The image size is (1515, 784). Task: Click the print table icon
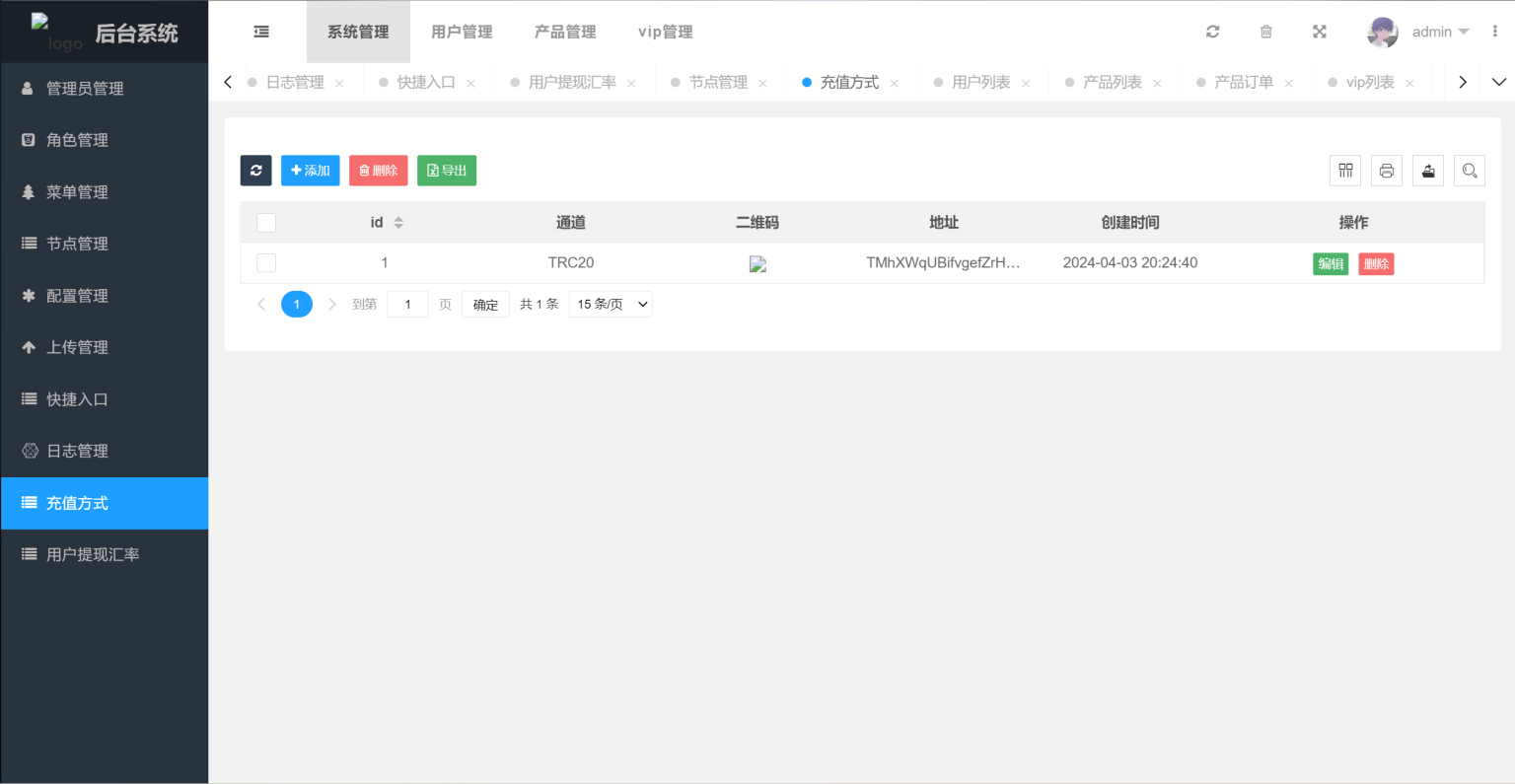[1386, 171]
